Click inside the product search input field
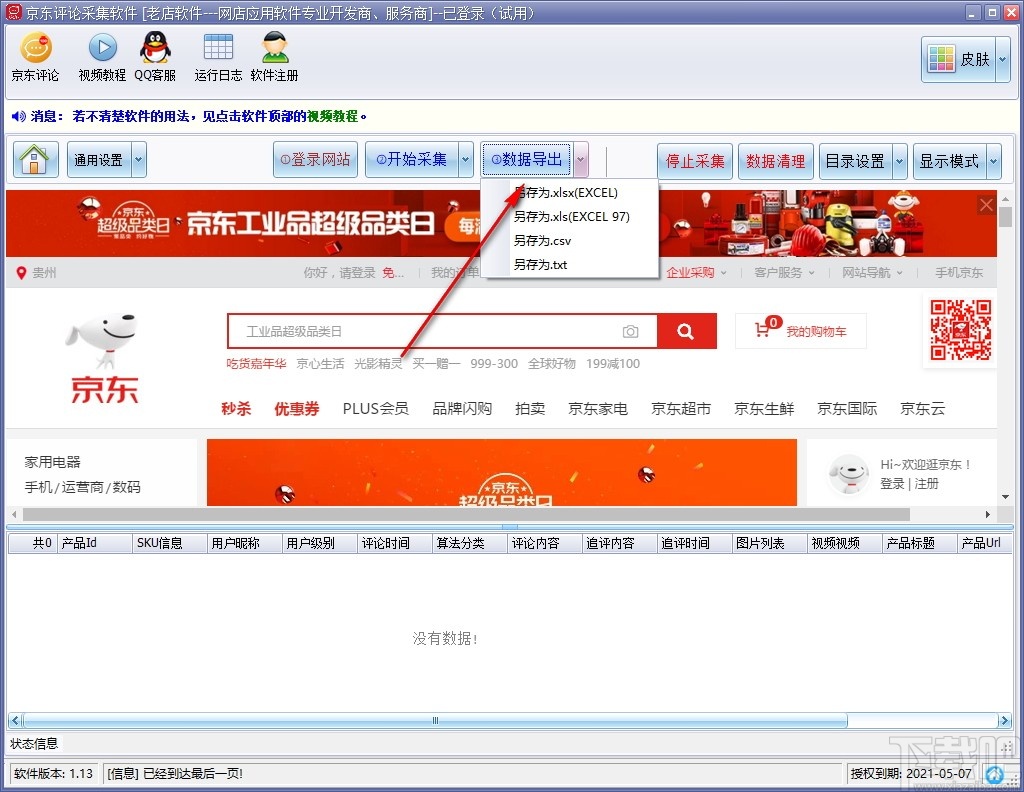This screenshot has width=1024, height=792. click(400, 330)
